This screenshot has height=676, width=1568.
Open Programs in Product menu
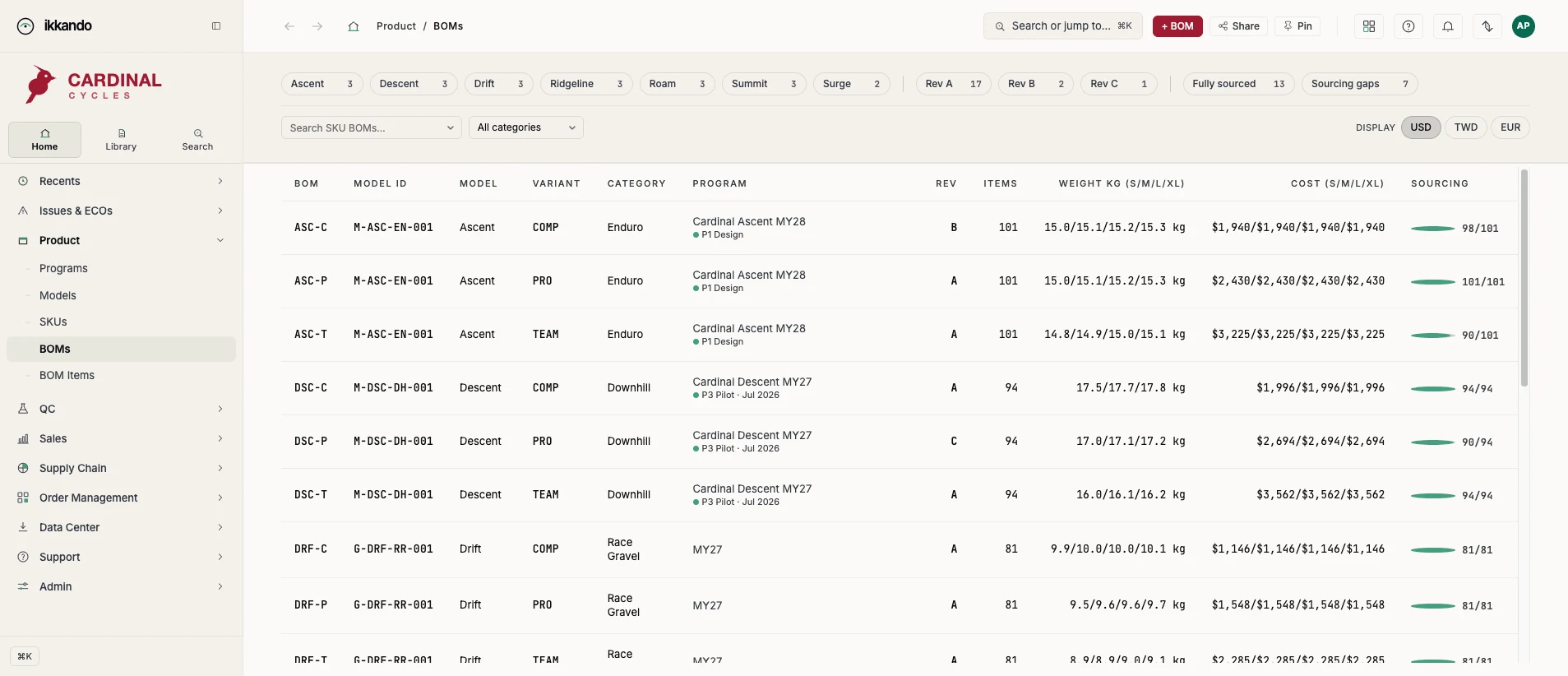(63, 268)
